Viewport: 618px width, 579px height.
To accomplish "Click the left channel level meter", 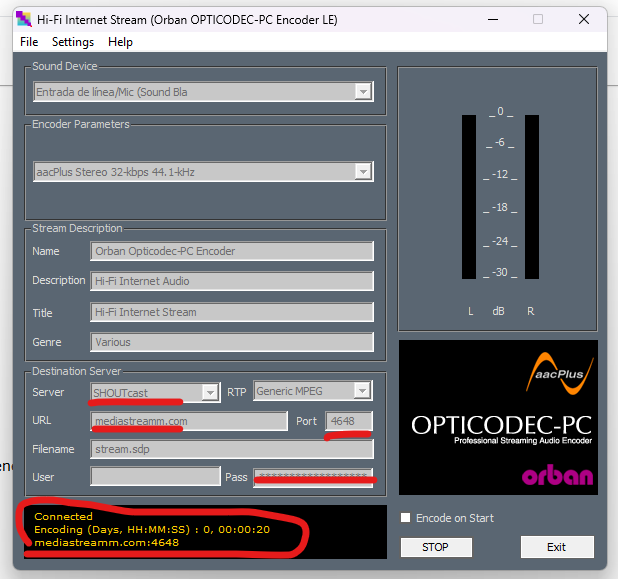I will tap(469, 197).
